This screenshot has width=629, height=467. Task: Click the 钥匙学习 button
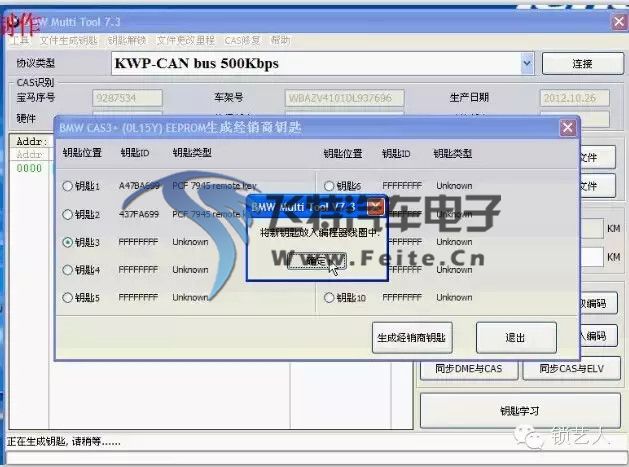click(x=520, y=411)
